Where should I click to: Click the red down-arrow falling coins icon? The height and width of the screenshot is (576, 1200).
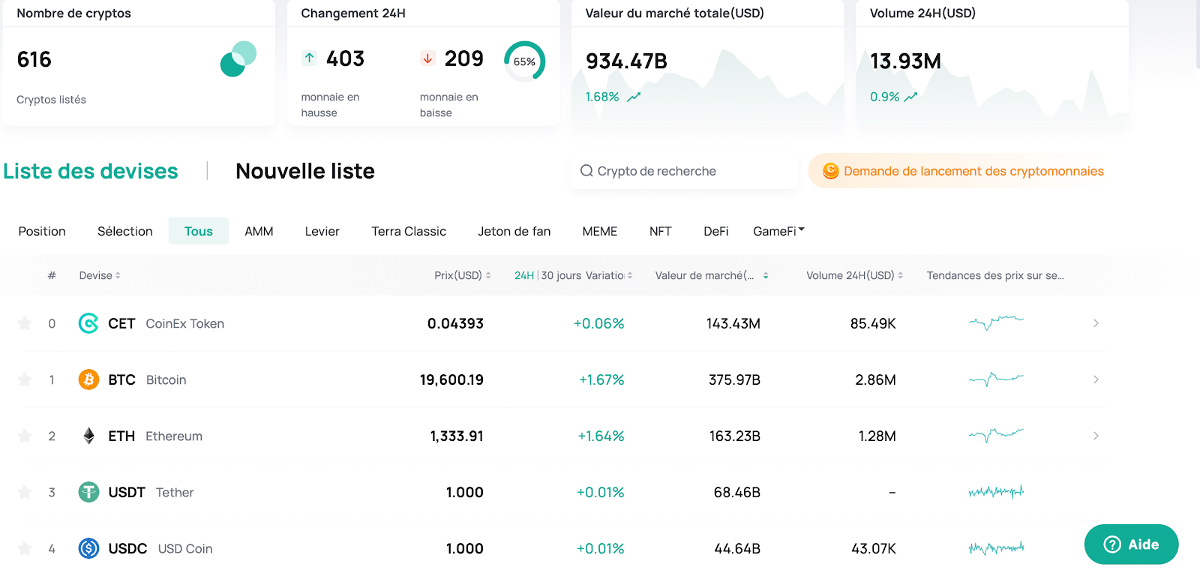click(428, 58)
